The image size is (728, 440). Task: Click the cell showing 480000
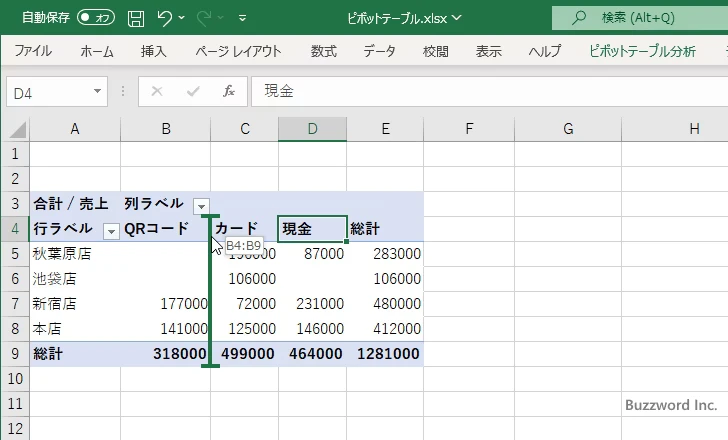[x=385, y=304]
